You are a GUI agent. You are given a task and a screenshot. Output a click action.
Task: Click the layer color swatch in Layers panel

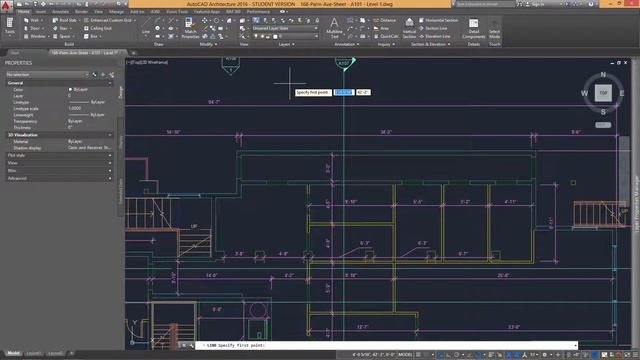275,36
